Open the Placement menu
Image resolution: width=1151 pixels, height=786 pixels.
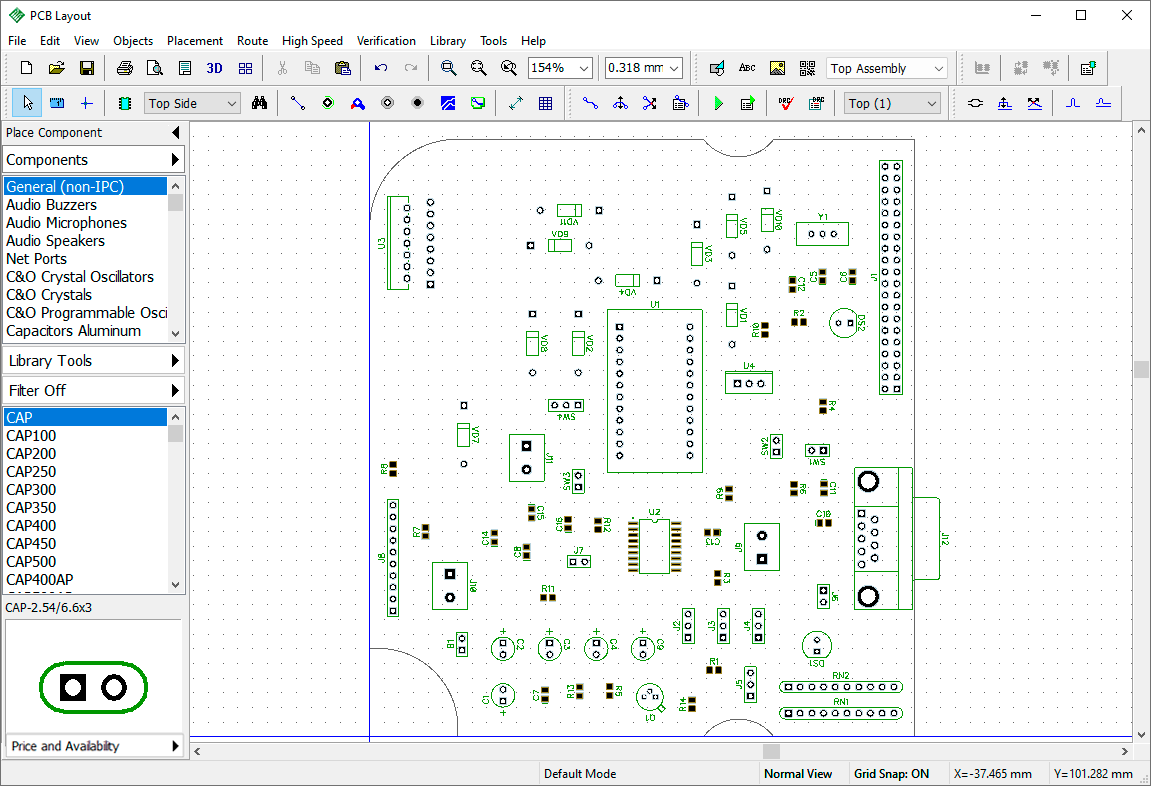click(195, 41)
